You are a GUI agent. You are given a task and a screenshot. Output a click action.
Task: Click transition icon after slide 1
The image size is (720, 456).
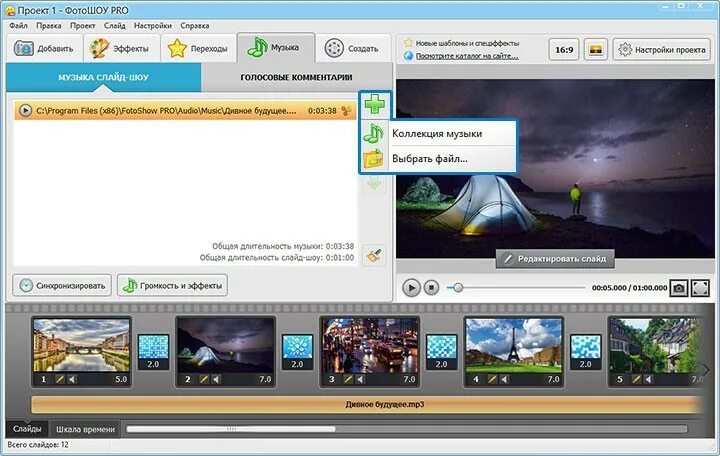click(153, 352)
